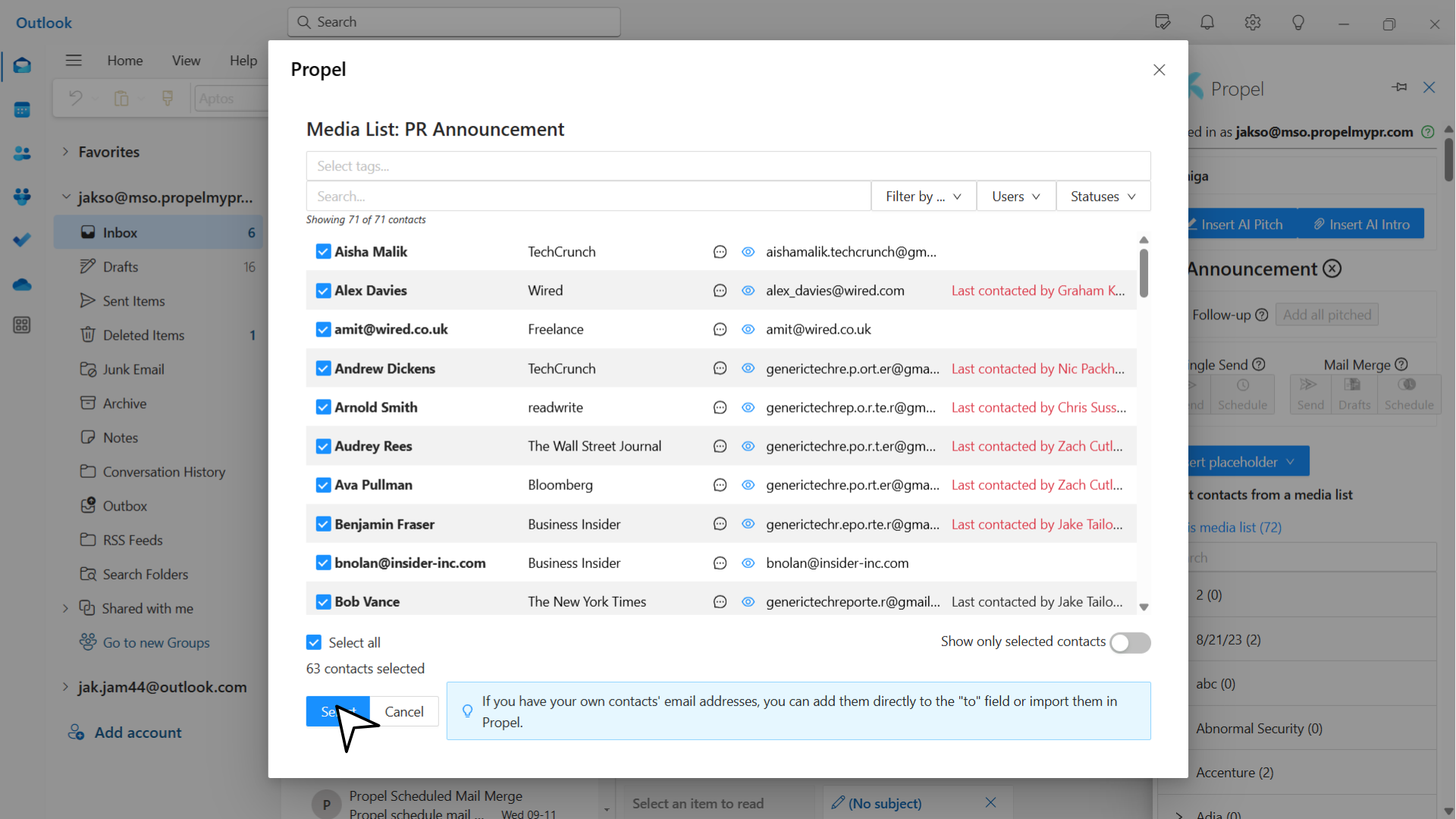The width and height of the screenshot is (1456, 819).
Task: Toggle the hamburger navigation pane icon
Action: [x=74, y=60]
